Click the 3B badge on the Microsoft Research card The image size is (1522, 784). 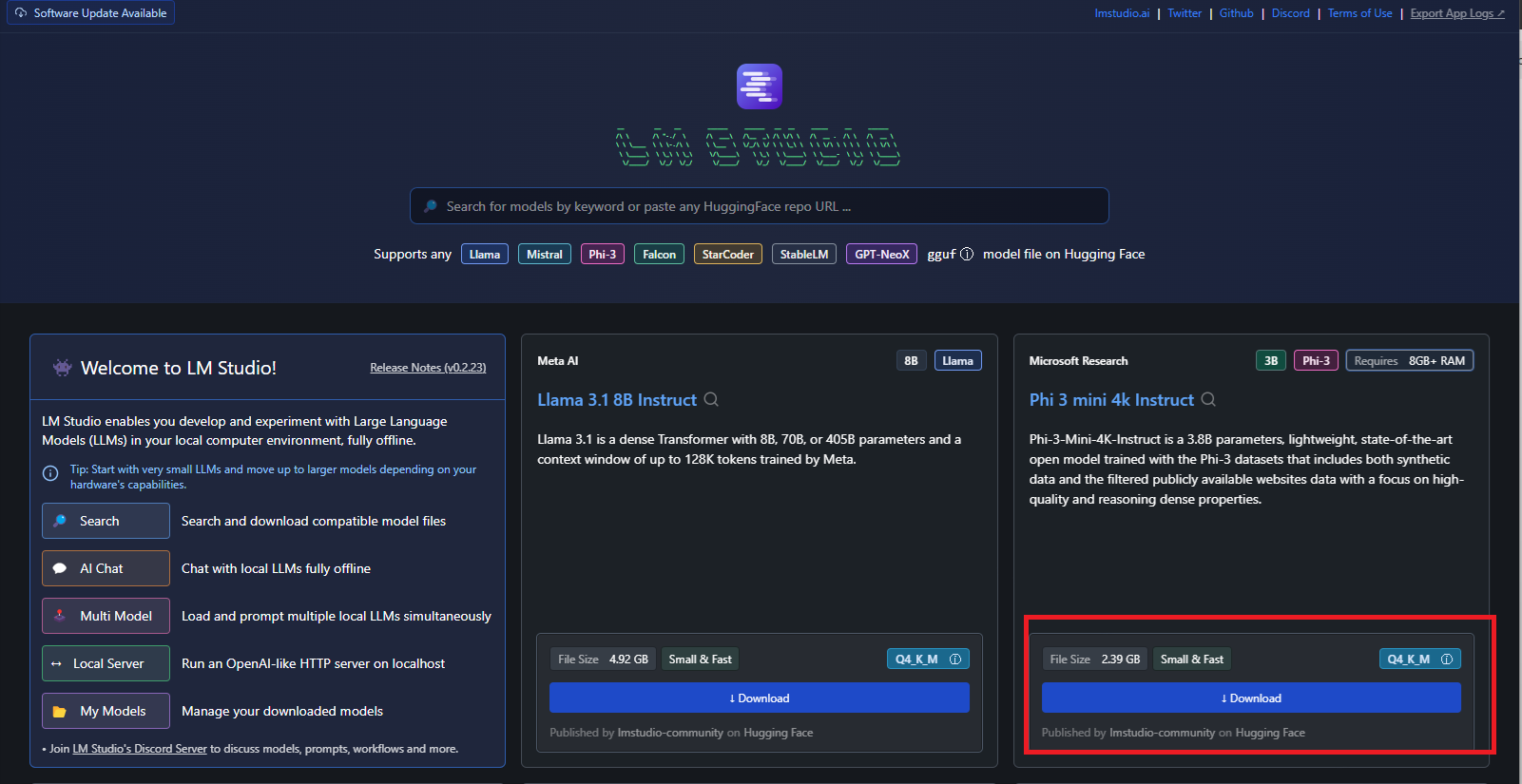pyautogui.click(x=1271, y=360)
